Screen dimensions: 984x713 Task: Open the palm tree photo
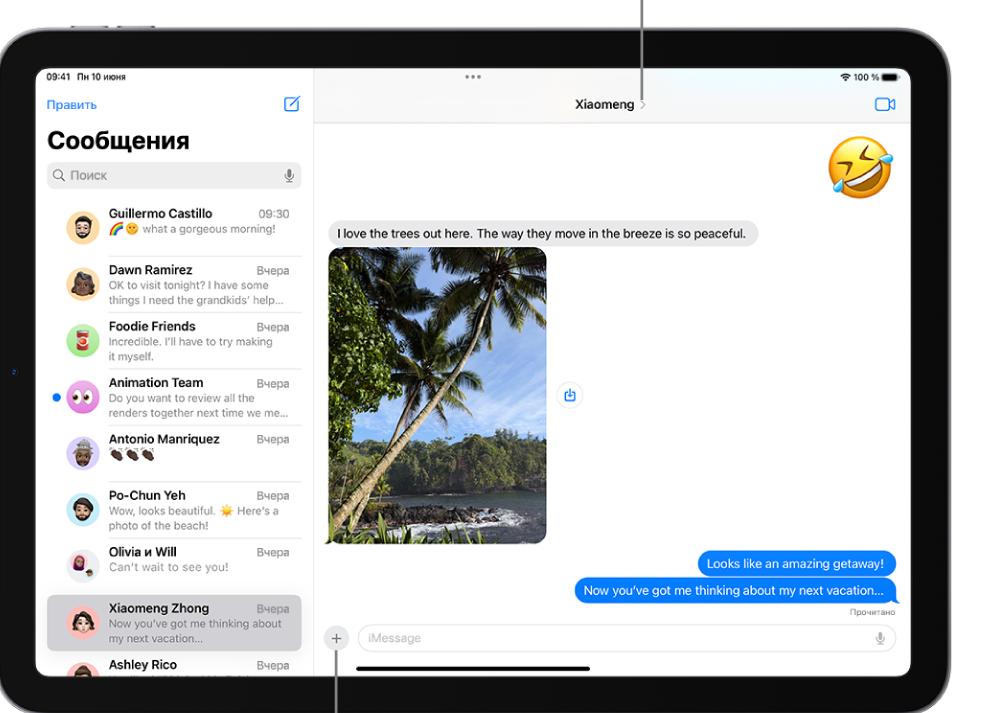pyautogui.click(x=437, y=395)
